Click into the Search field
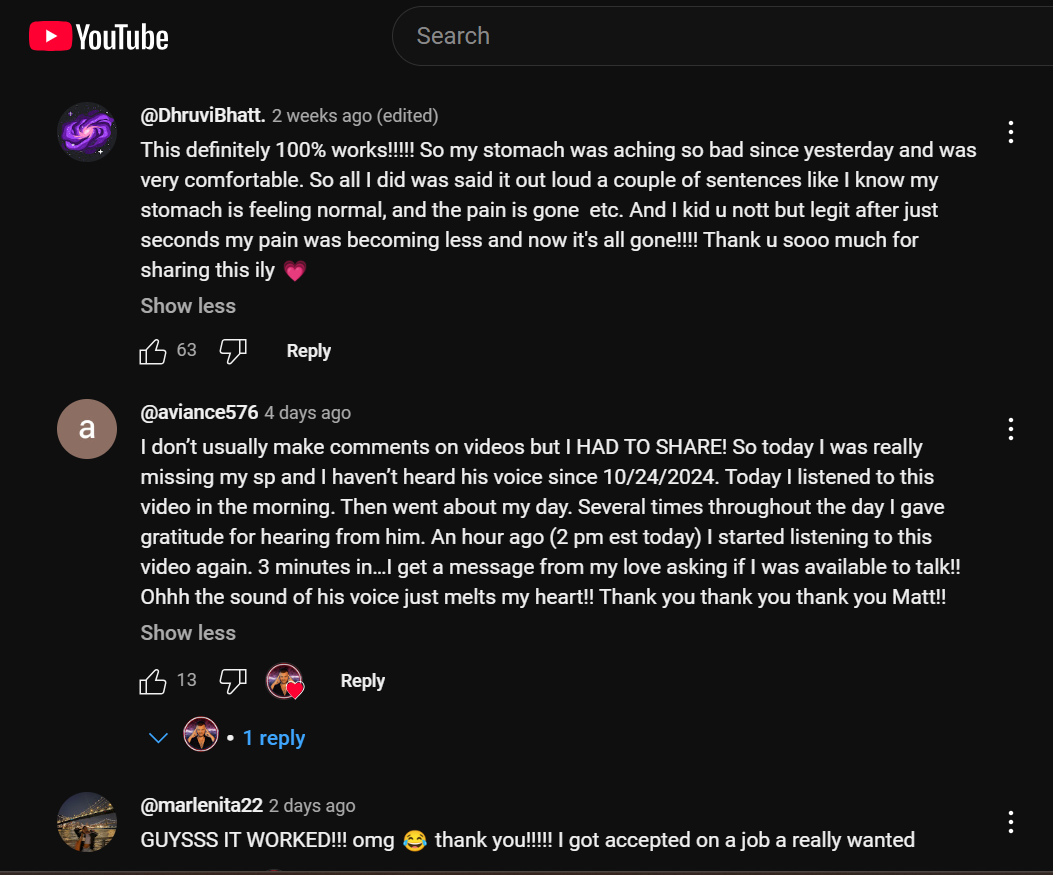This screenshot has width=1053, height=875. pos(700,36)
